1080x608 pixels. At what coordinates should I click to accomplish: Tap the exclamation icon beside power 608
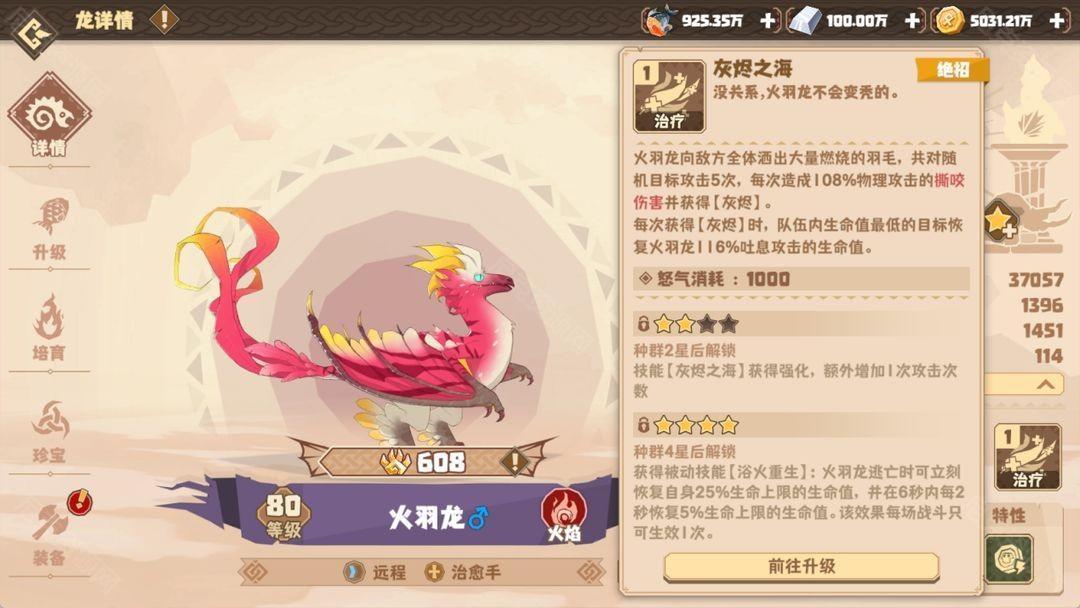coord(514,461)
